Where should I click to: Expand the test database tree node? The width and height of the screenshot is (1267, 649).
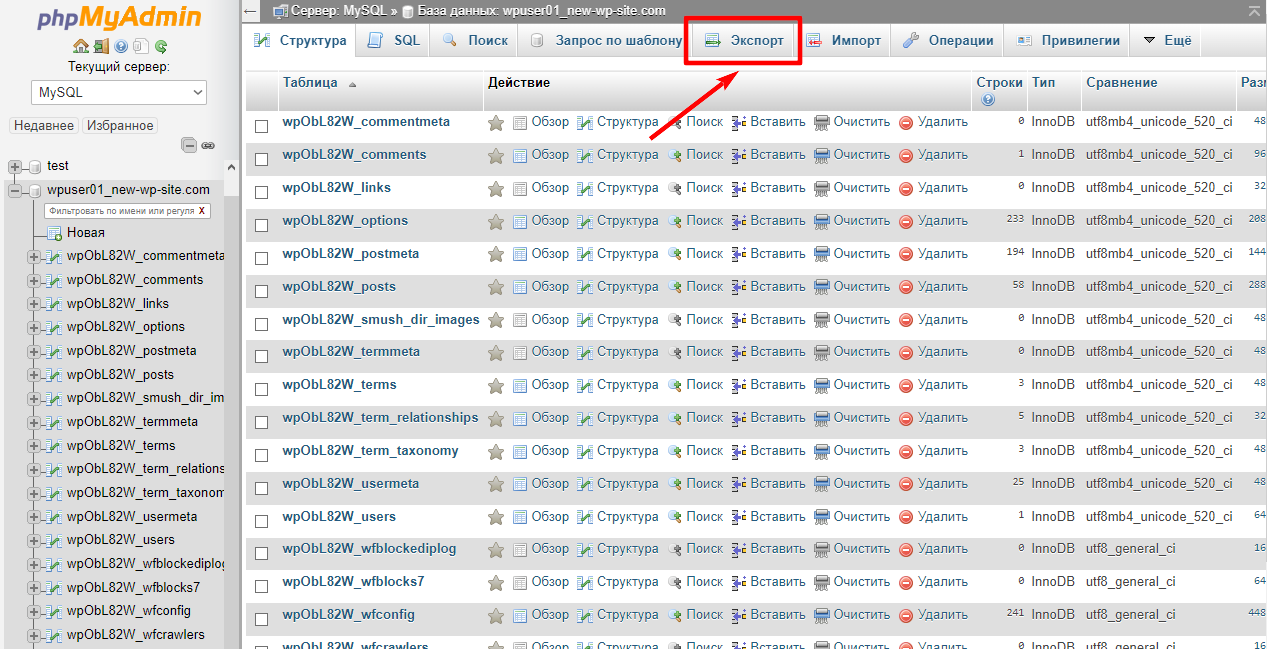coord(15,167)
